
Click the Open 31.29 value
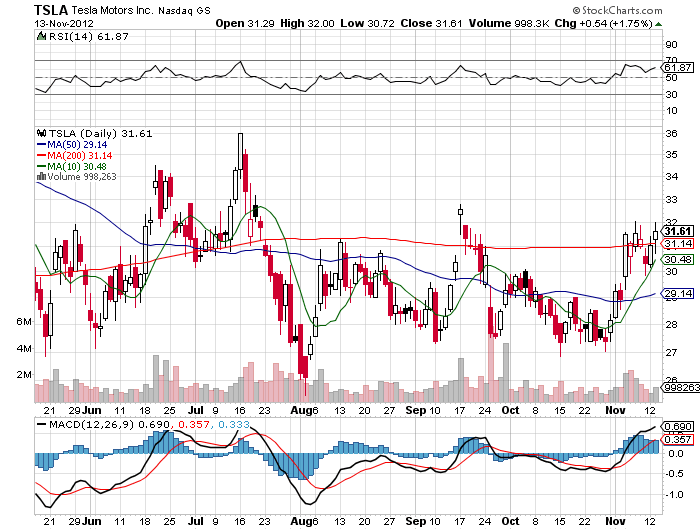click(245, 23)
